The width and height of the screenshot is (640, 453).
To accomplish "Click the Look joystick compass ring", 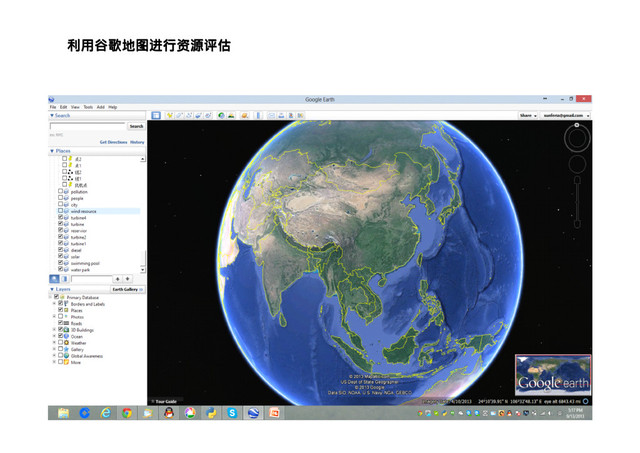I will pyautogui.click(x=577, y=138).
